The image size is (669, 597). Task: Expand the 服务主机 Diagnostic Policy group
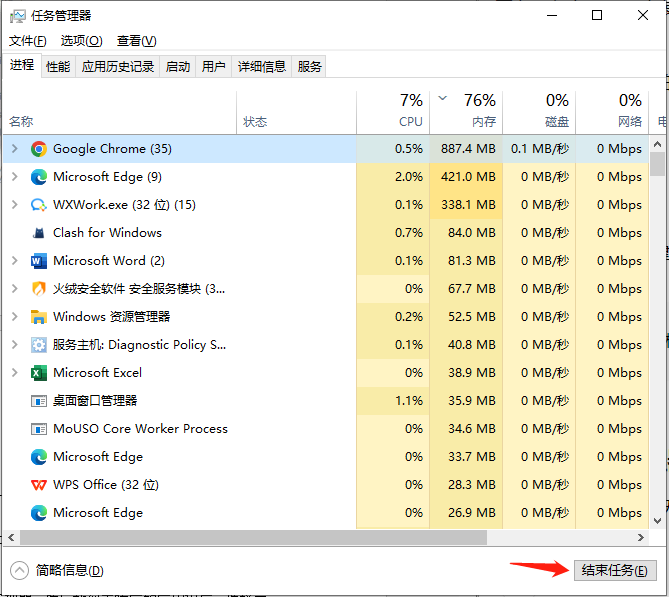click(15, 344)
